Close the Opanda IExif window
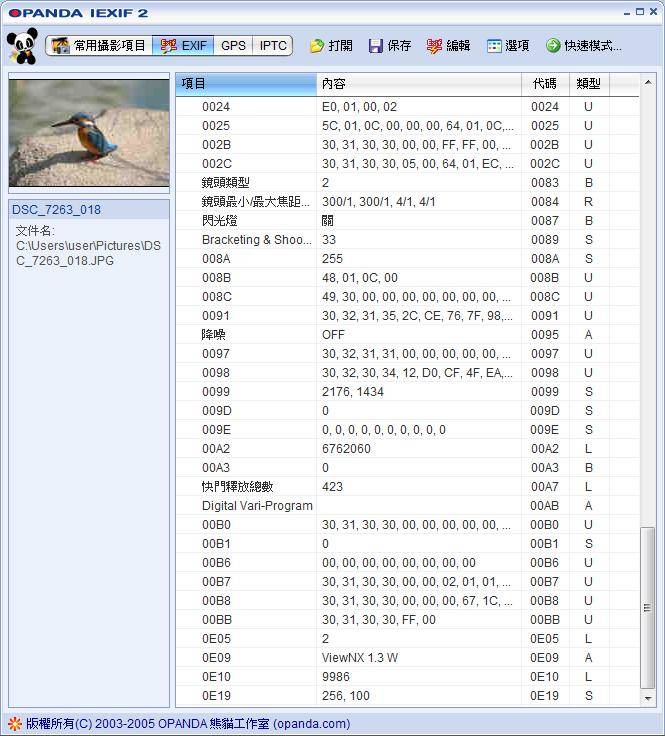Viewport: 665px width, 736px height. point(653,12)
